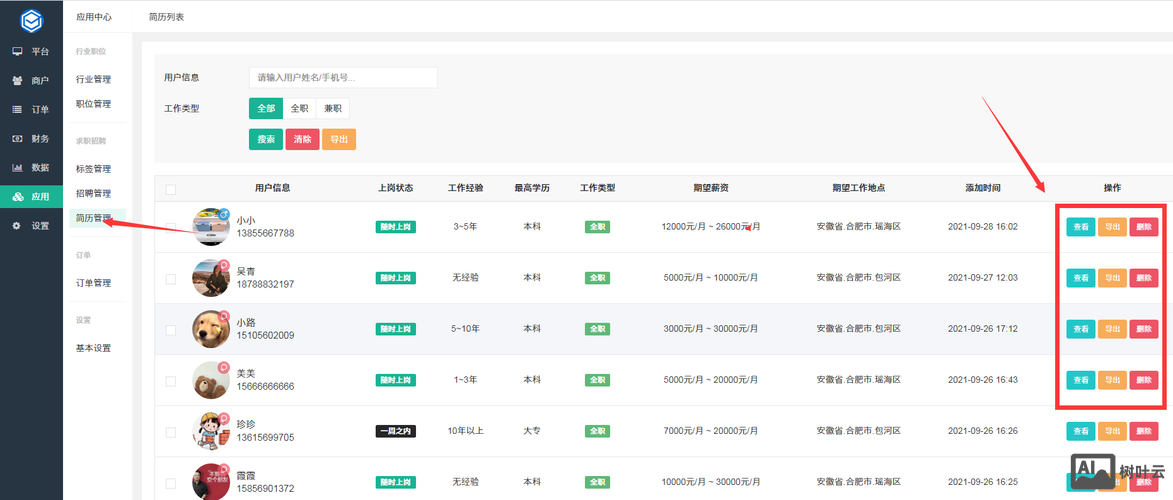
Task: Click 小小's avatar thumbnail
Action: [211, 227]
